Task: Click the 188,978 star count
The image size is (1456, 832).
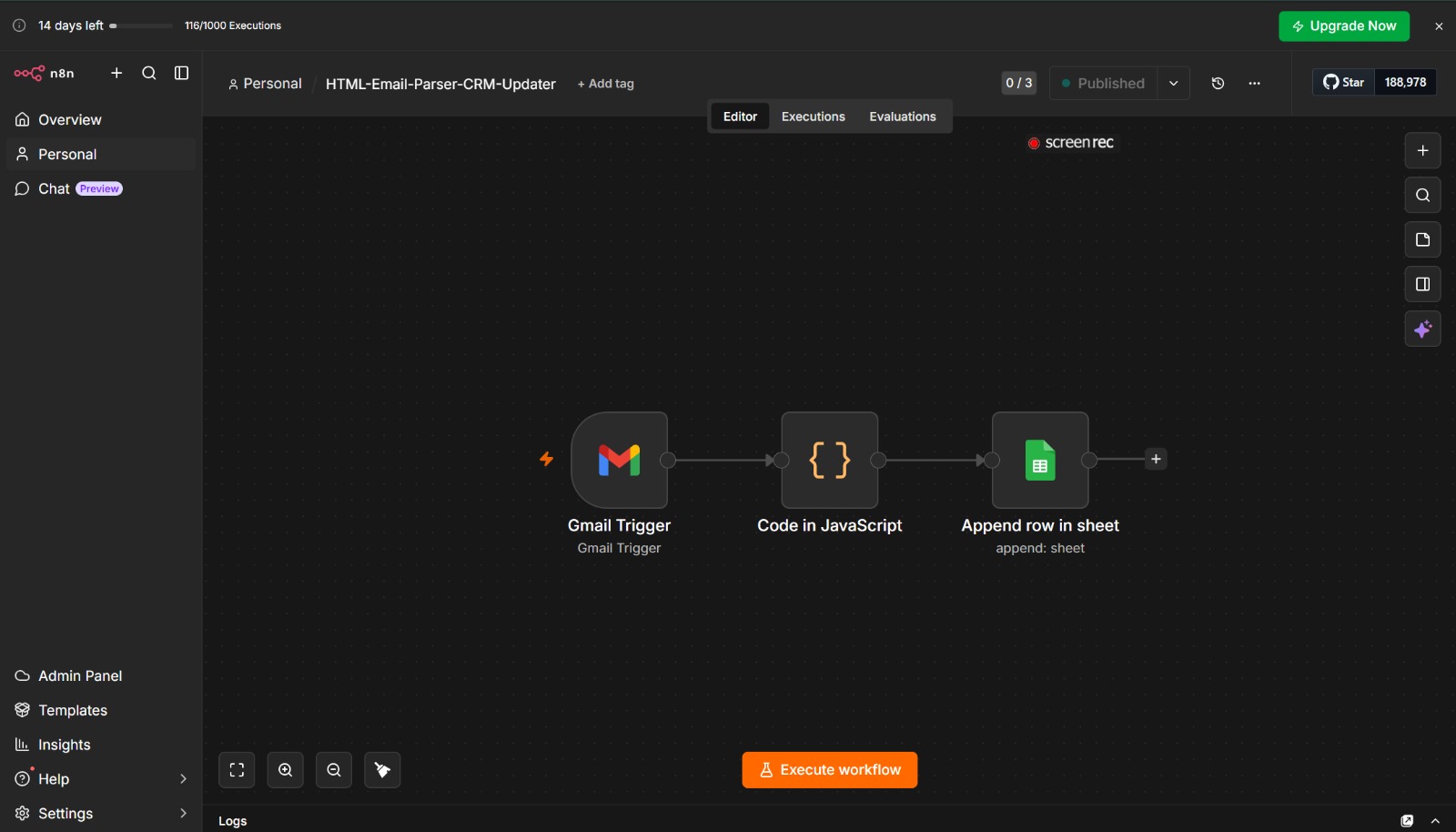Action: point(1405,82)
